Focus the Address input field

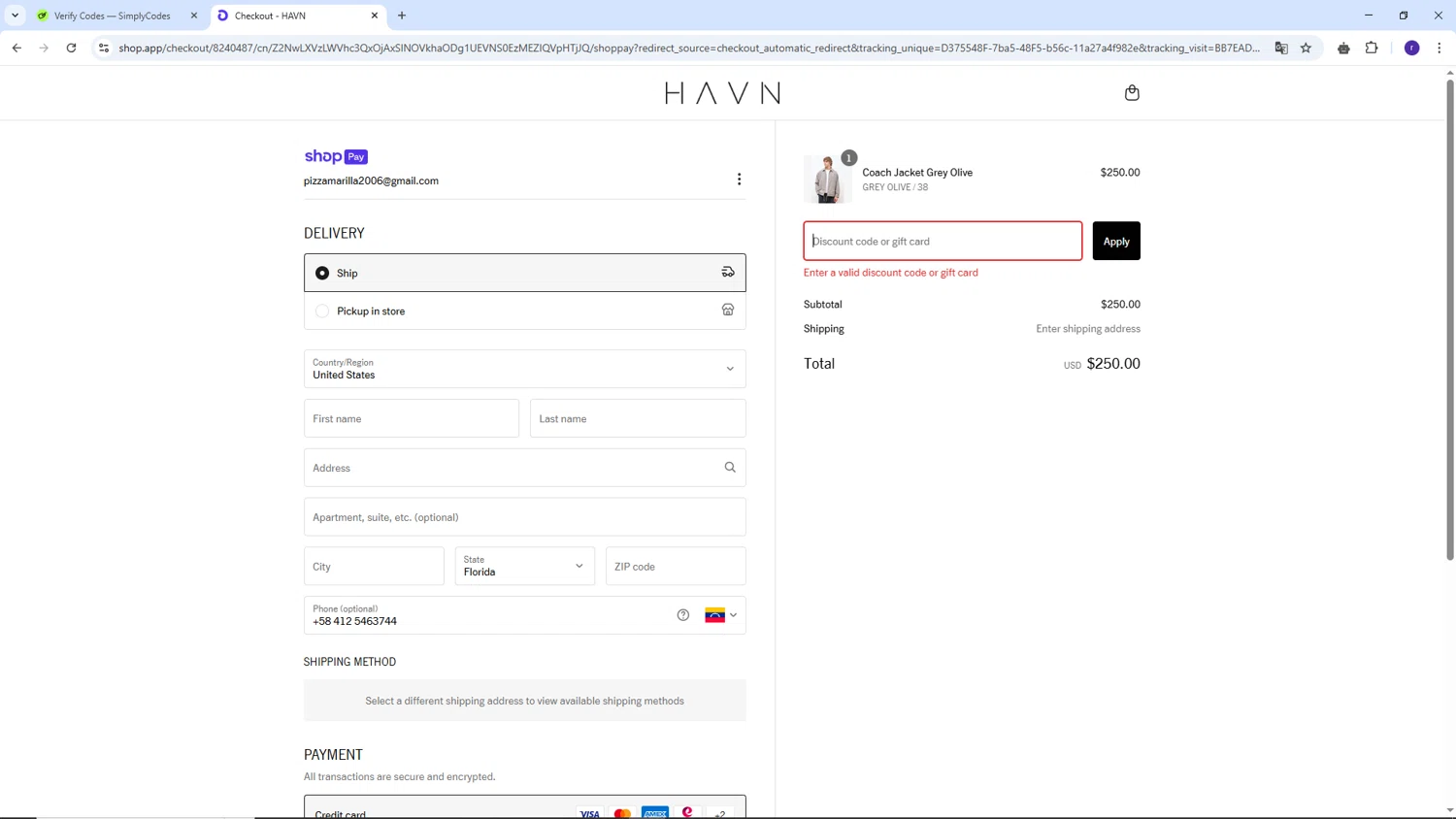(525, 468)
